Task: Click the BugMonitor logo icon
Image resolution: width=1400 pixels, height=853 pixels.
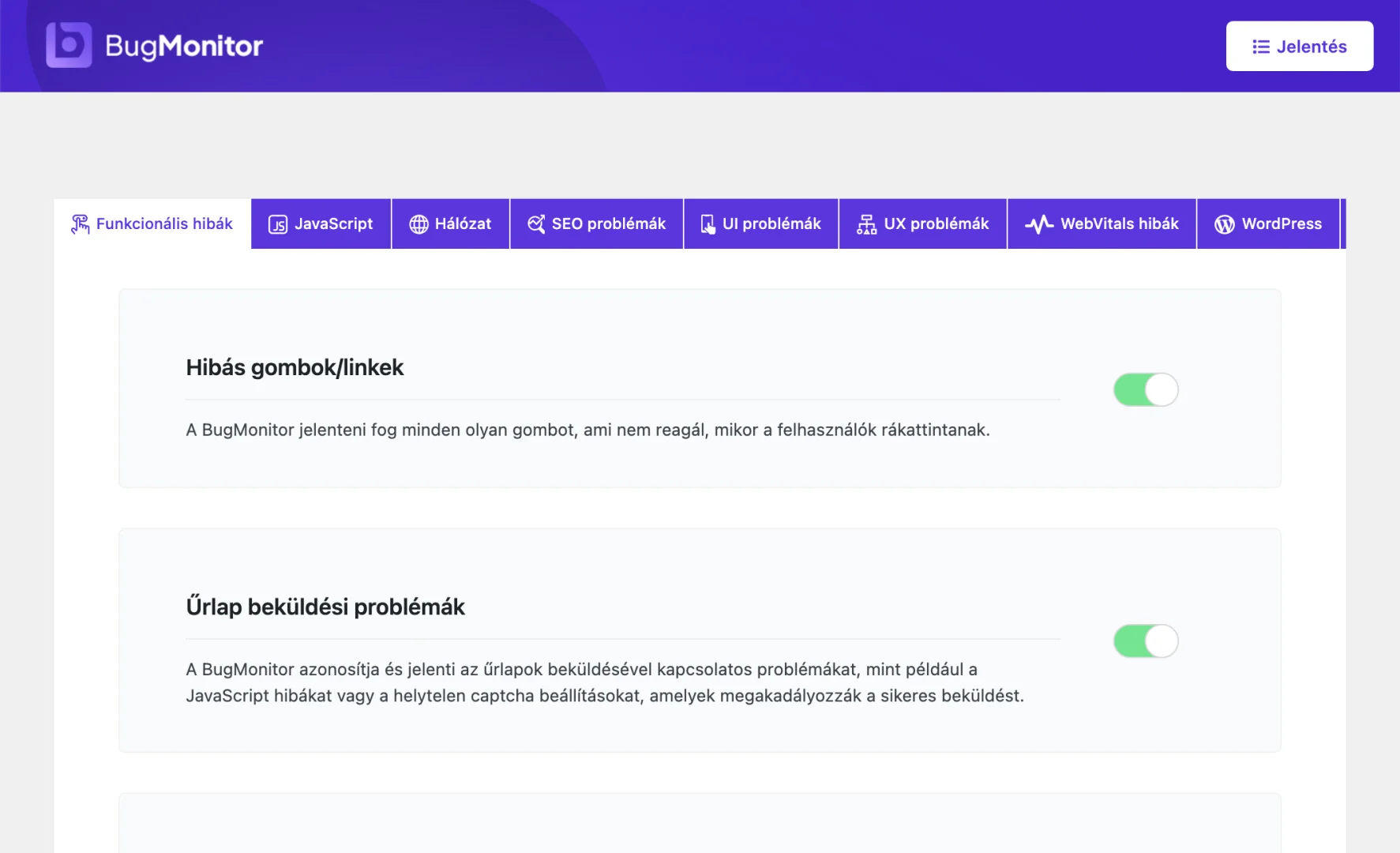Action: (69, 45)
